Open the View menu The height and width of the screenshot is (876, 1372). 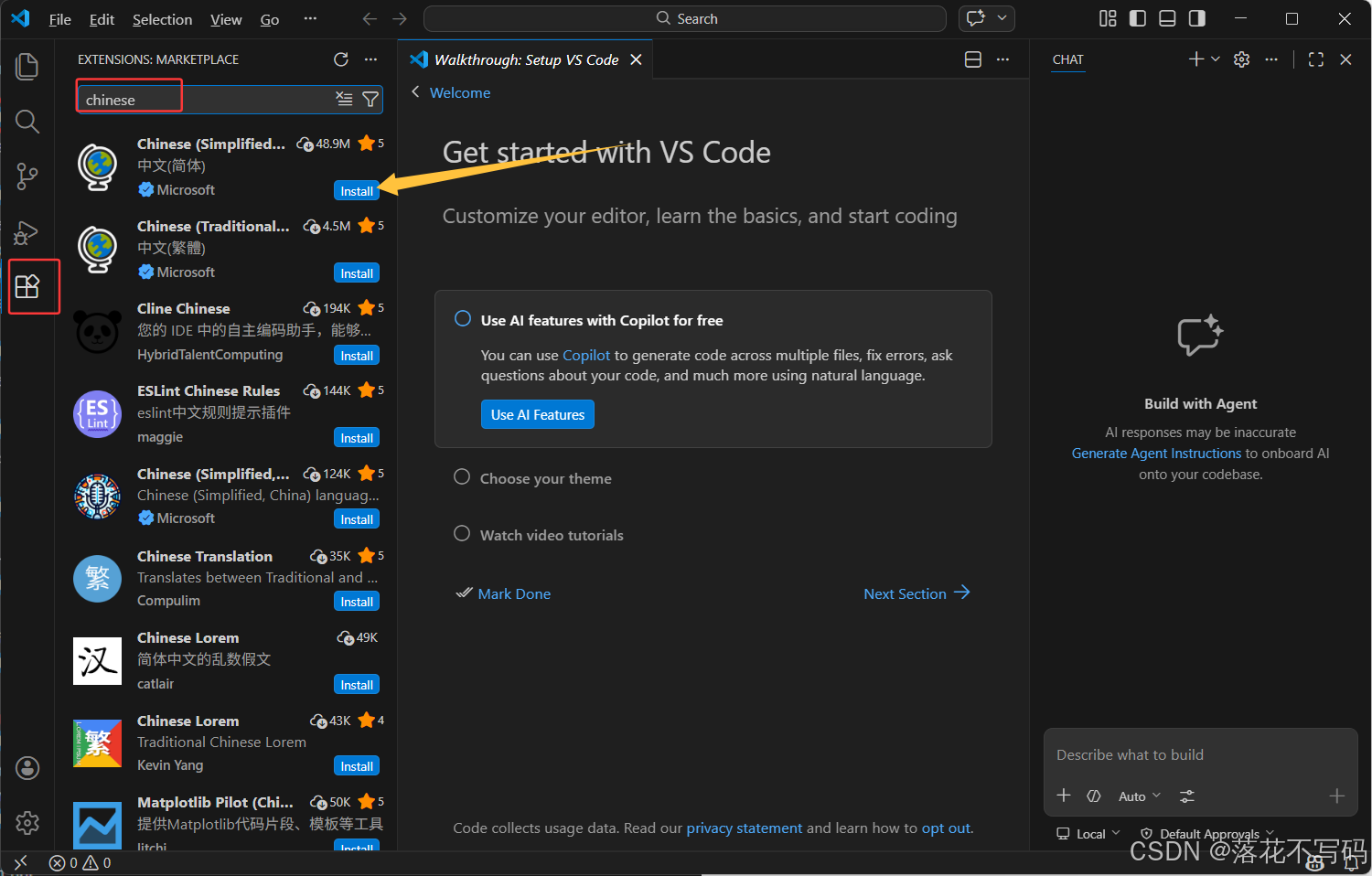[x=226, y=19]
